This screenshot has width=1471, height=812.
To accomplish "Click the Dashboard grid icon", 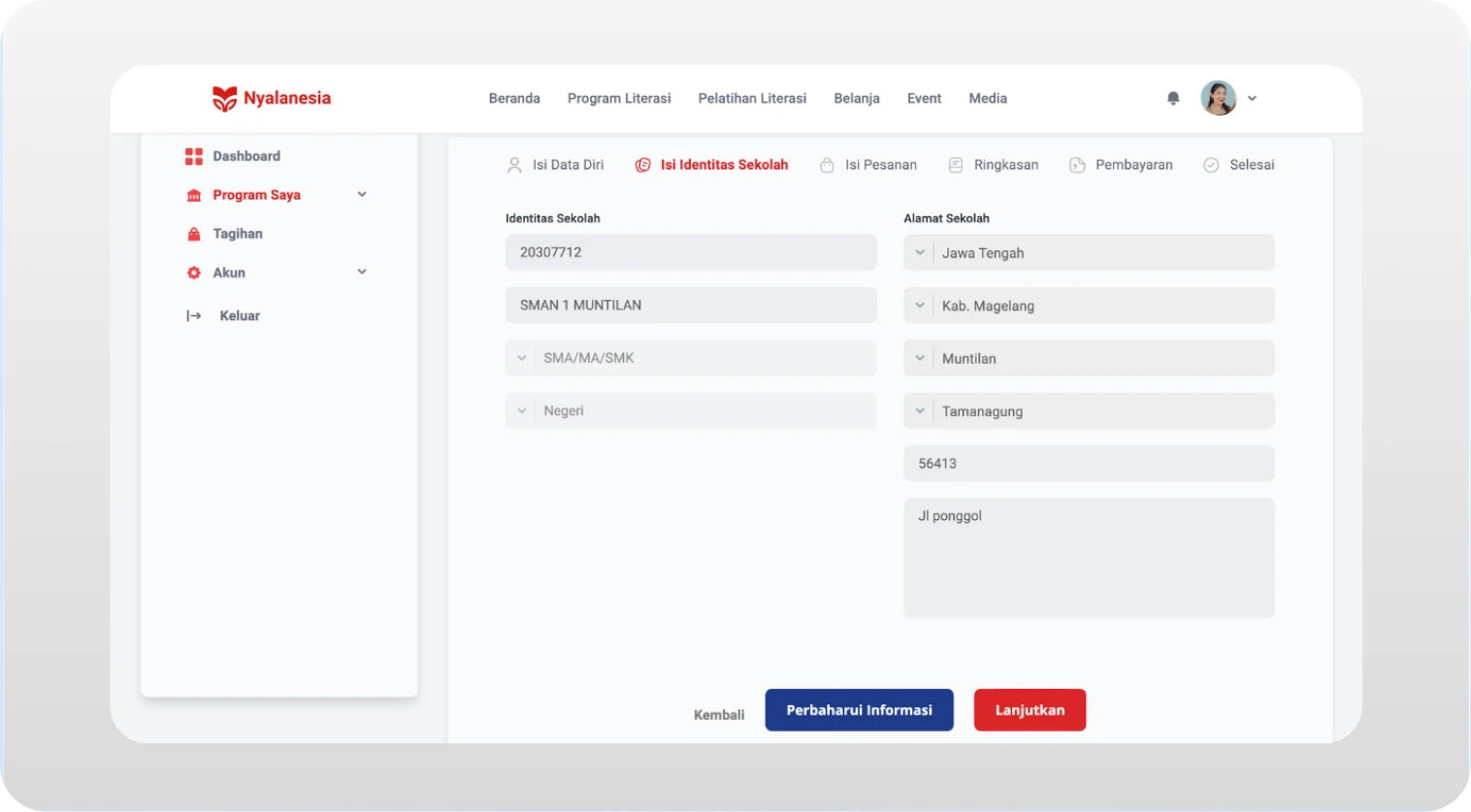I will click(x=194, y=156).
